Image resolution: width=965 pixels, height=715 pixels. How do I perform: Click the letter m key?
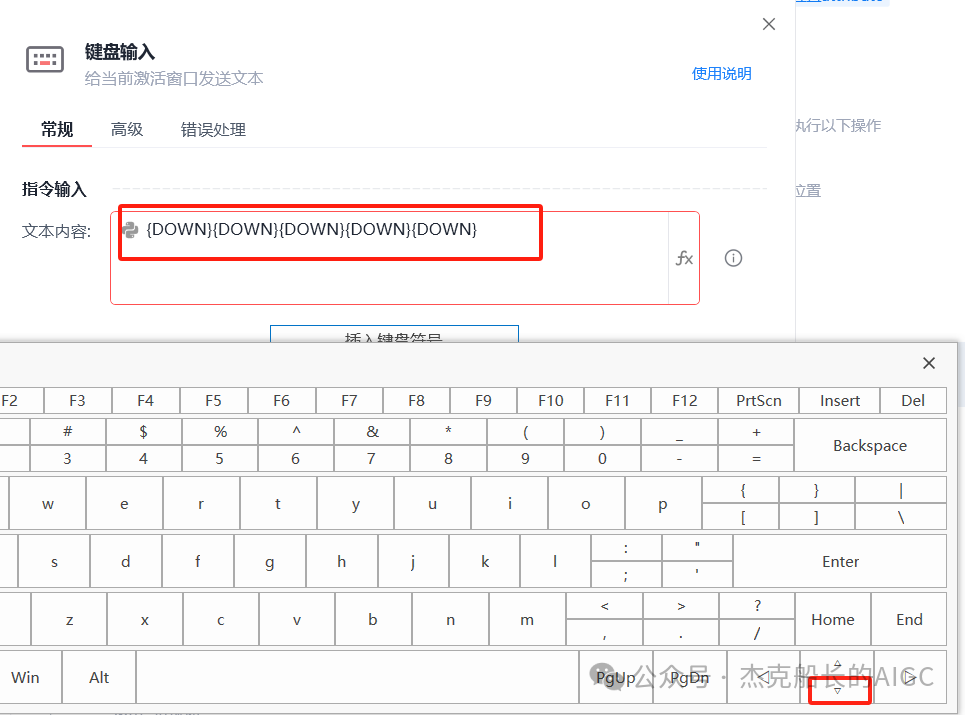coord(527,619)
